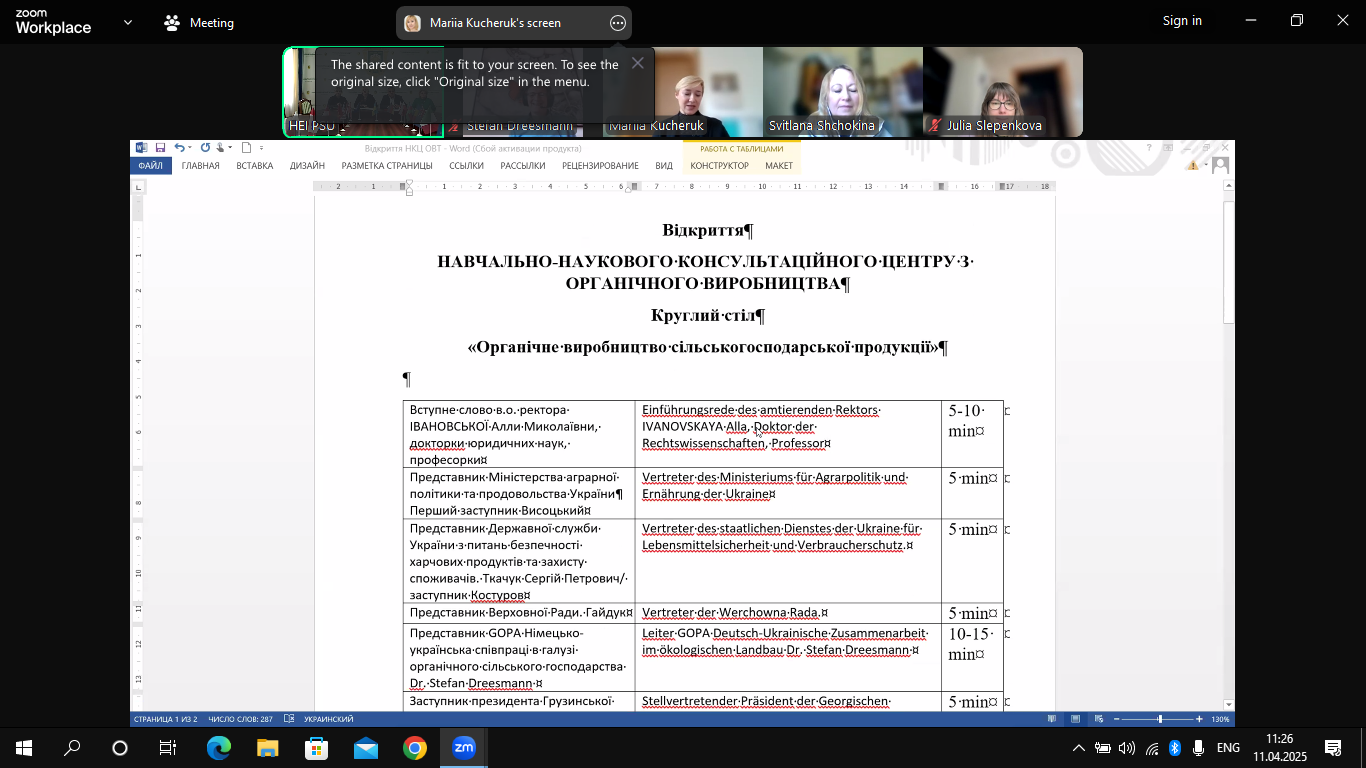Click the Sign in link
The height and width of the screenshot is (768, 1366).
point(1182,21)
